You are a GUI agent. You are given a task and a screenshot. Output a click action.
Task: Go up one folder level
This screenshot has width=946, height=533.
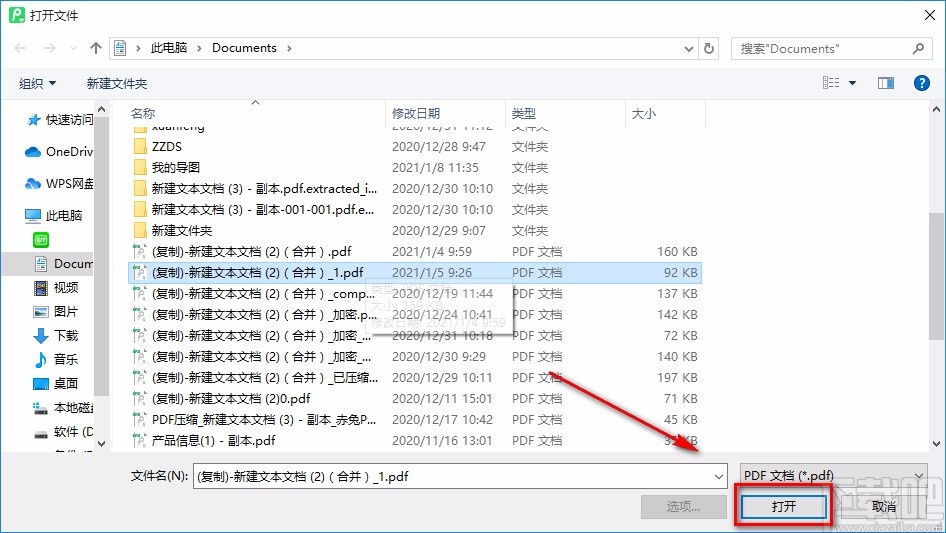pyautogui.click(x=95, y=48)
